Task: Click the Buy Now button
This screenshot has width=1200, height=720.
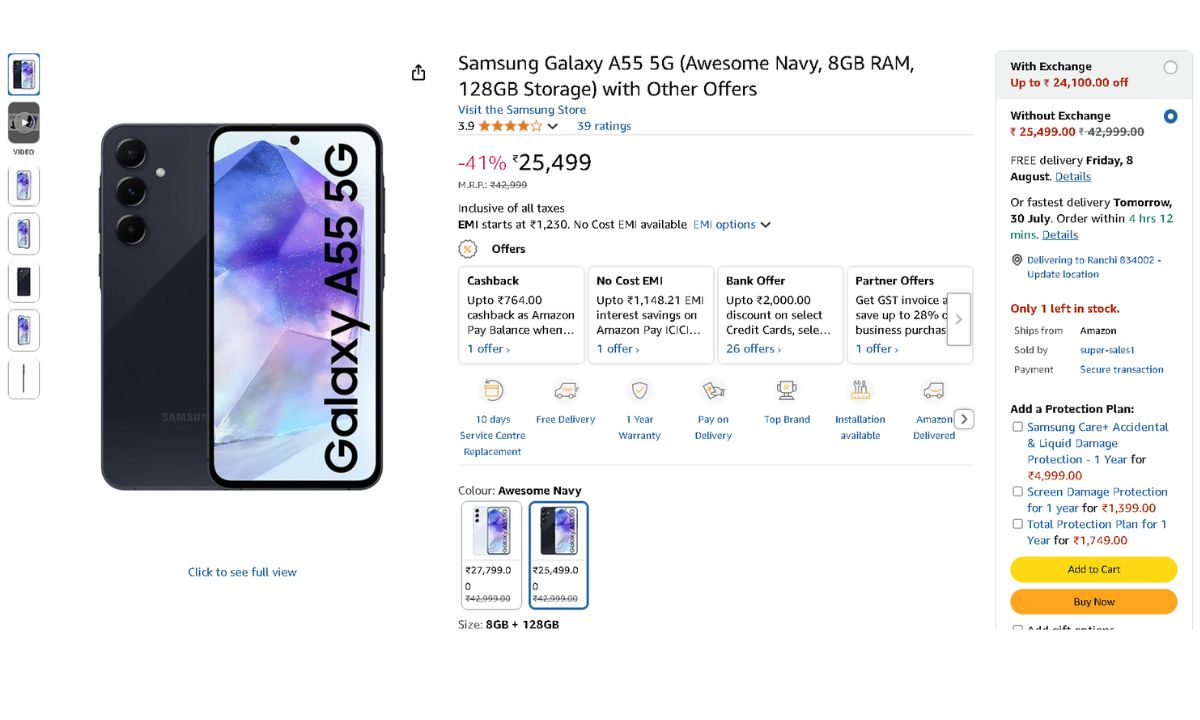Action: click(1093, 602)
